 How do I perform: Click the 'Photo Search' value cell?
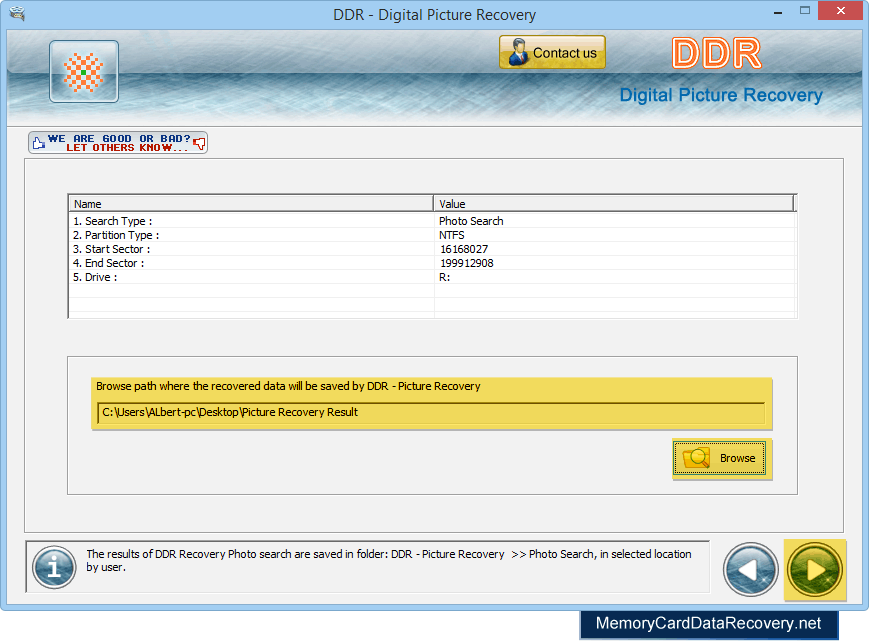click(x=471, y=221)
